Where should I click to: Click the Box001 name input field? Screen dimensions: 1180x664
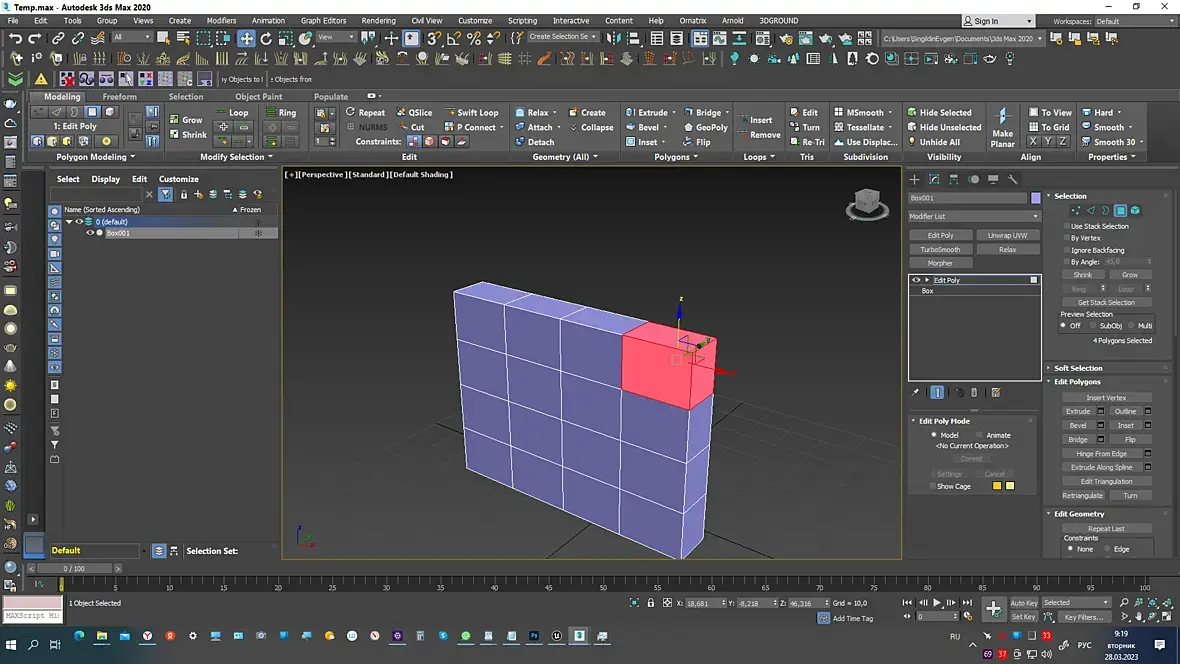[x=967, y=198]
